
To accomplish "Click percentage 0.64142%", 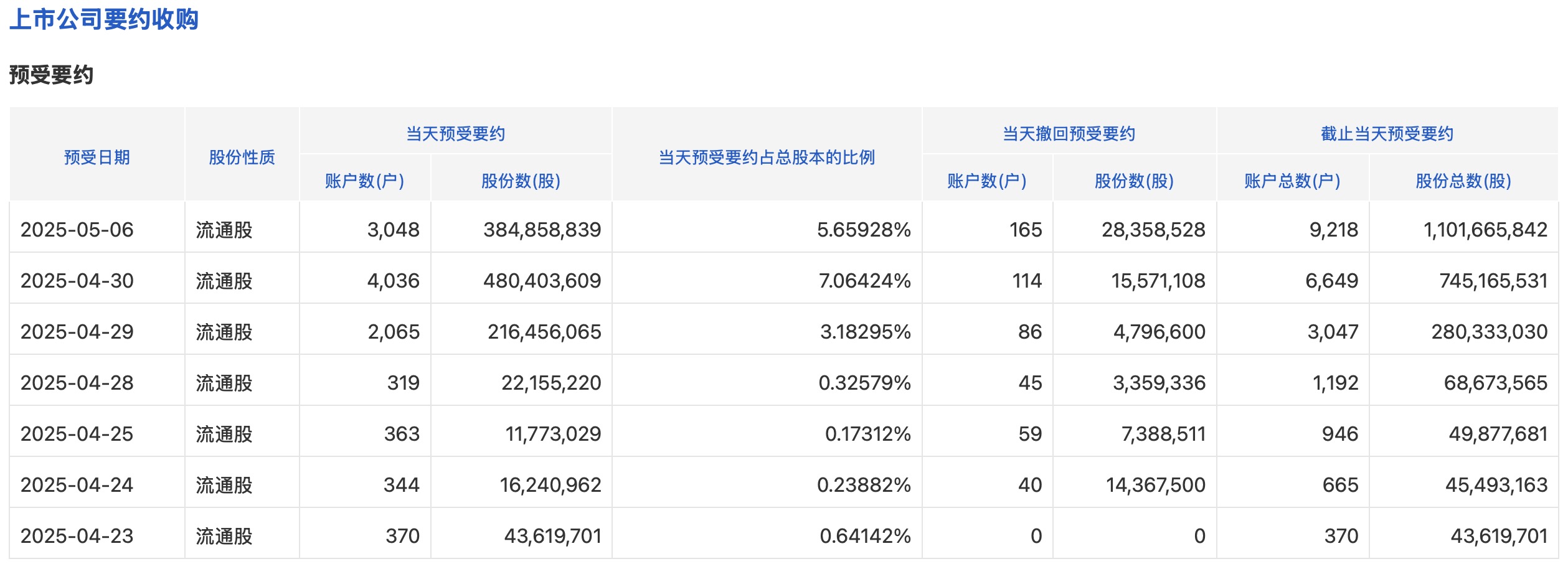I will click(x=866, y=536).
